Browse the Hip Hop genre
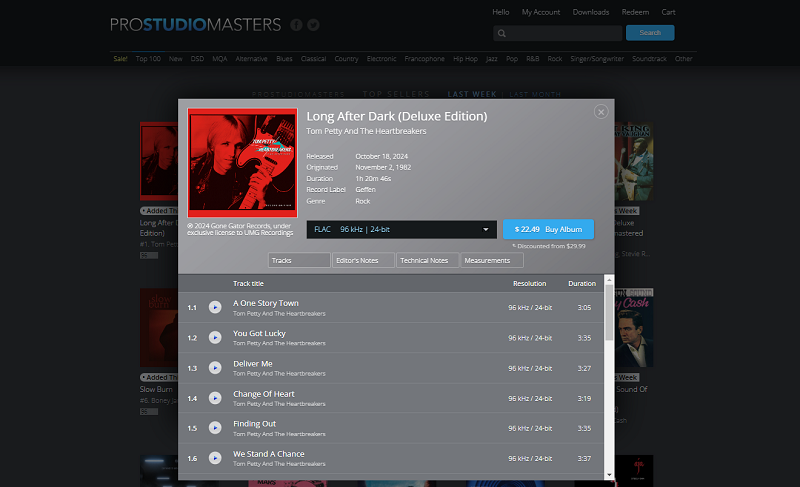The image size is (800, 487). [x=465, y=59]
